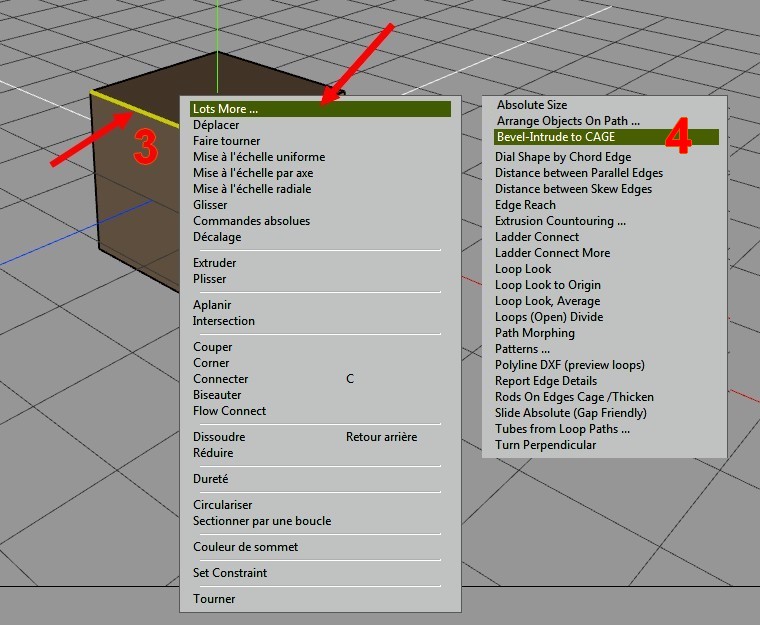Click Set Constraint menu item
Viewport: 760px width, 625px height.
click(x=230, y=573)
